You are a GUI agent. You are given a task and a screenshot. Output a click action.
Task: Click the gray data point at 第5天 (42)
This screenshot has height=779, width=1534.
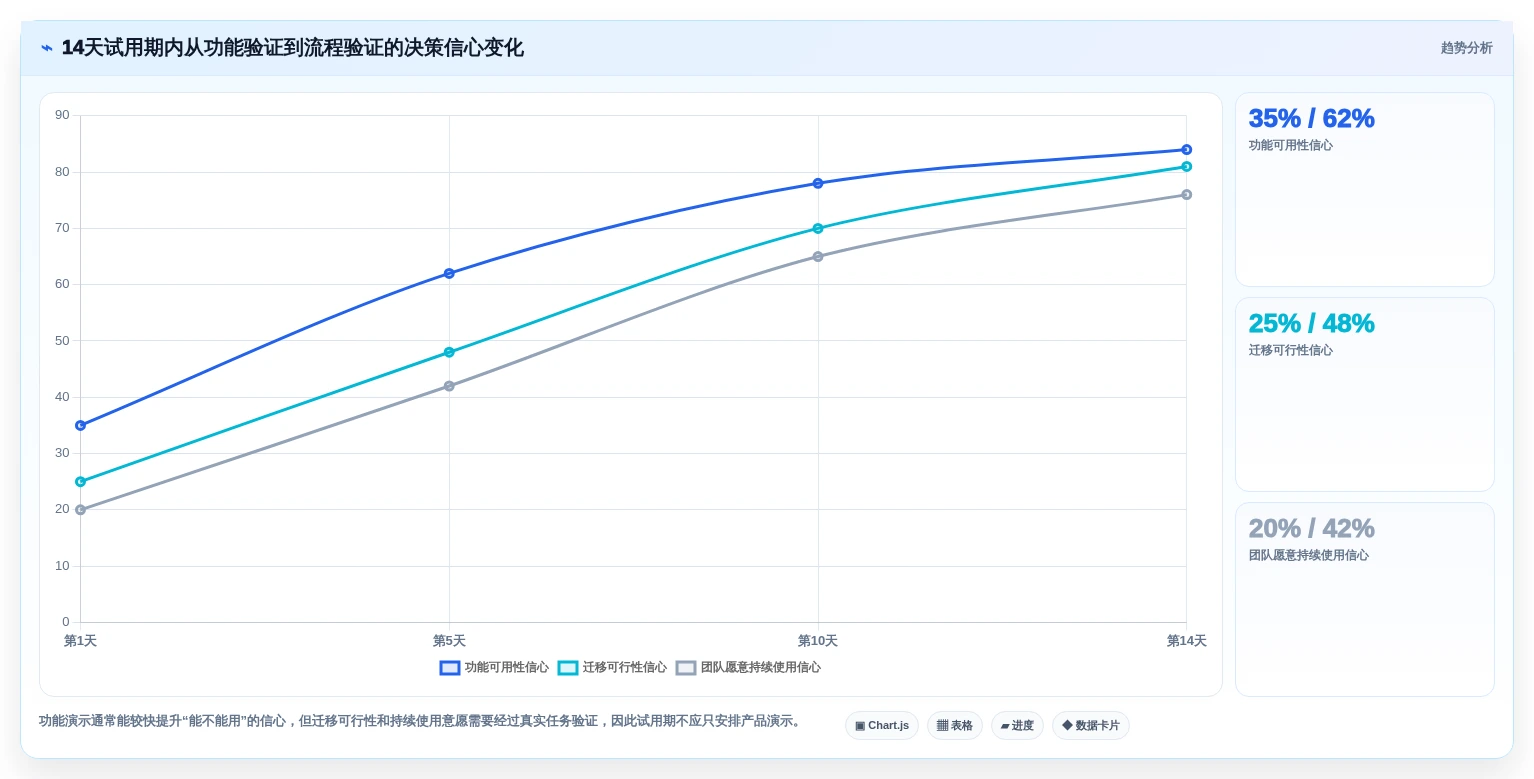pos(449,386)
